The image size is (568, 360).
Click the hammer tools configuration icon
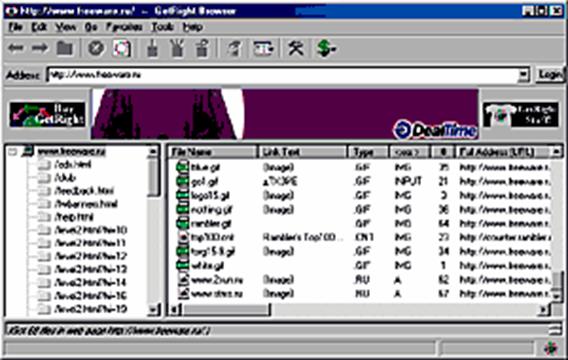pos(296,48)
